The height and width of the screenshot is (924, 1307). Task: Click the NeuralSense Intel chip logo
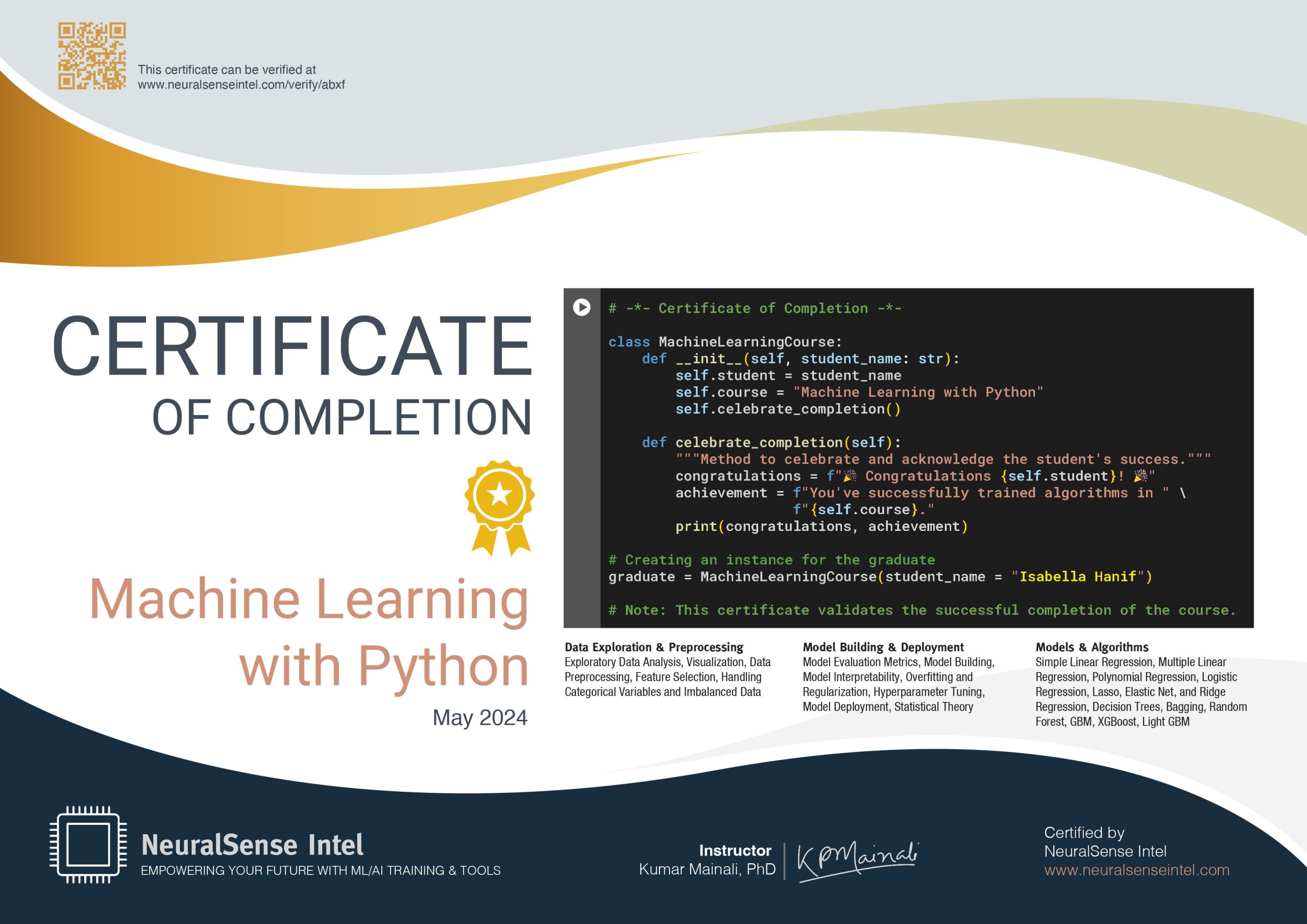[88, 844]
